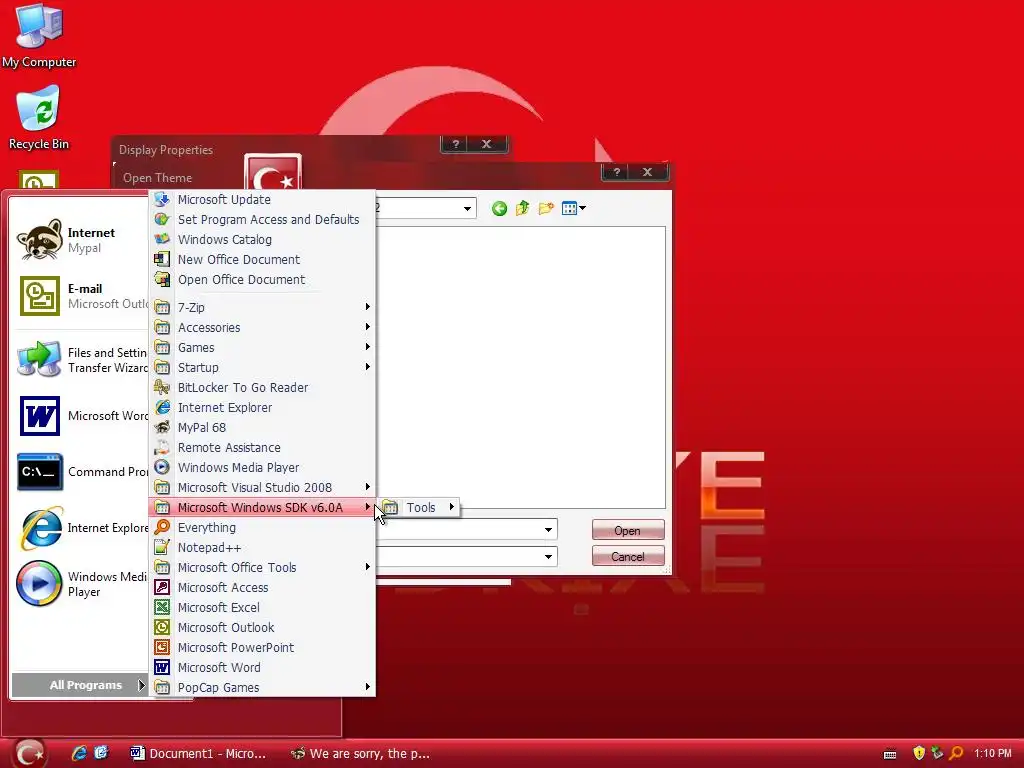Click the Everything search tray icon
The width and height of the screenshot is (1024, 768).
pyautogui.click(x=956, y=753)
